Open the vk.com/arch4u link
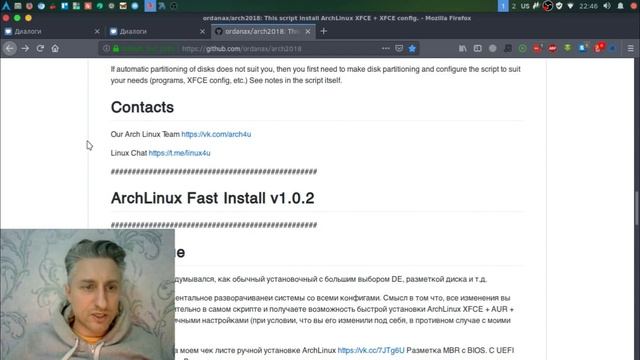This screenshot has width=640, height=360. pyautogui.click(x=216, y=134)
